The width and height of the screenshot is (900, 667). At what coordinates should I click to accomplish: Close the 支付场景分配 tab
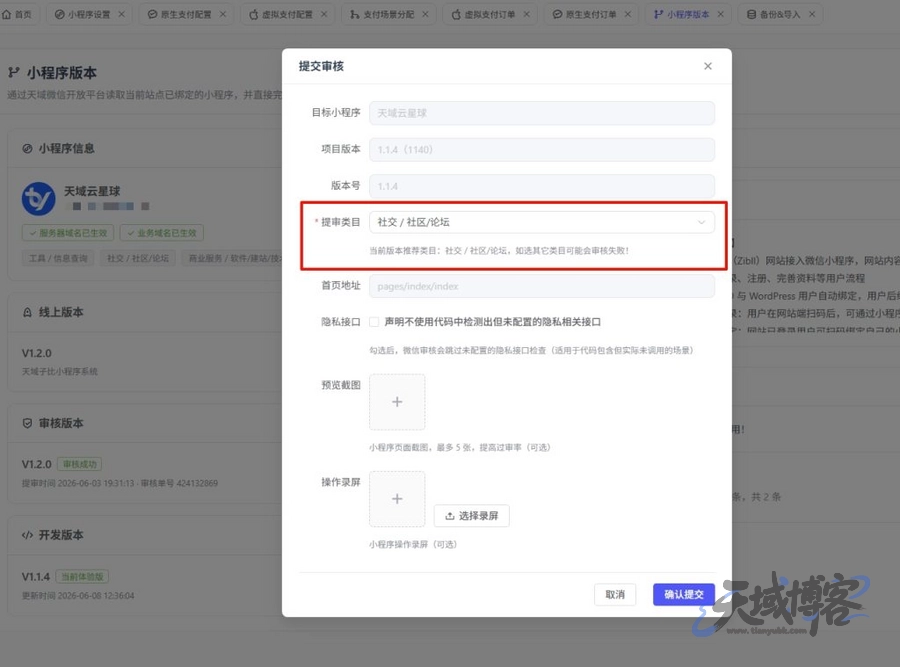pos(425,14)
